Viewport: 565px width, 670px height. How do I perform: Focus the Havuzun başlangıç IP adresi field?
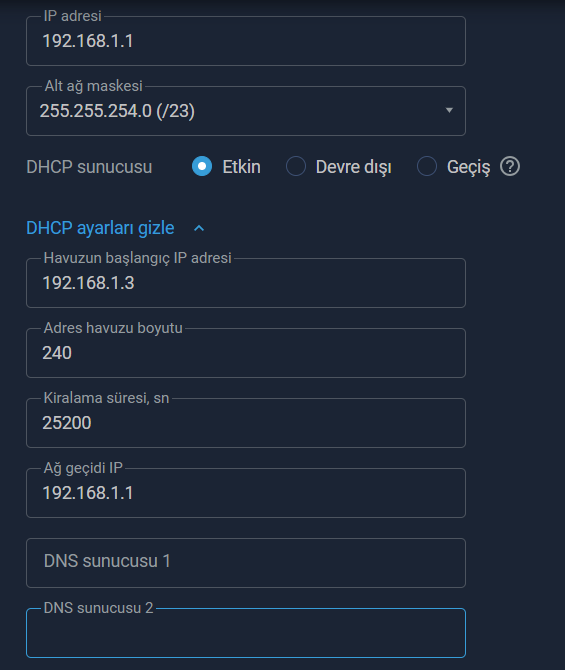pos(246,283)
